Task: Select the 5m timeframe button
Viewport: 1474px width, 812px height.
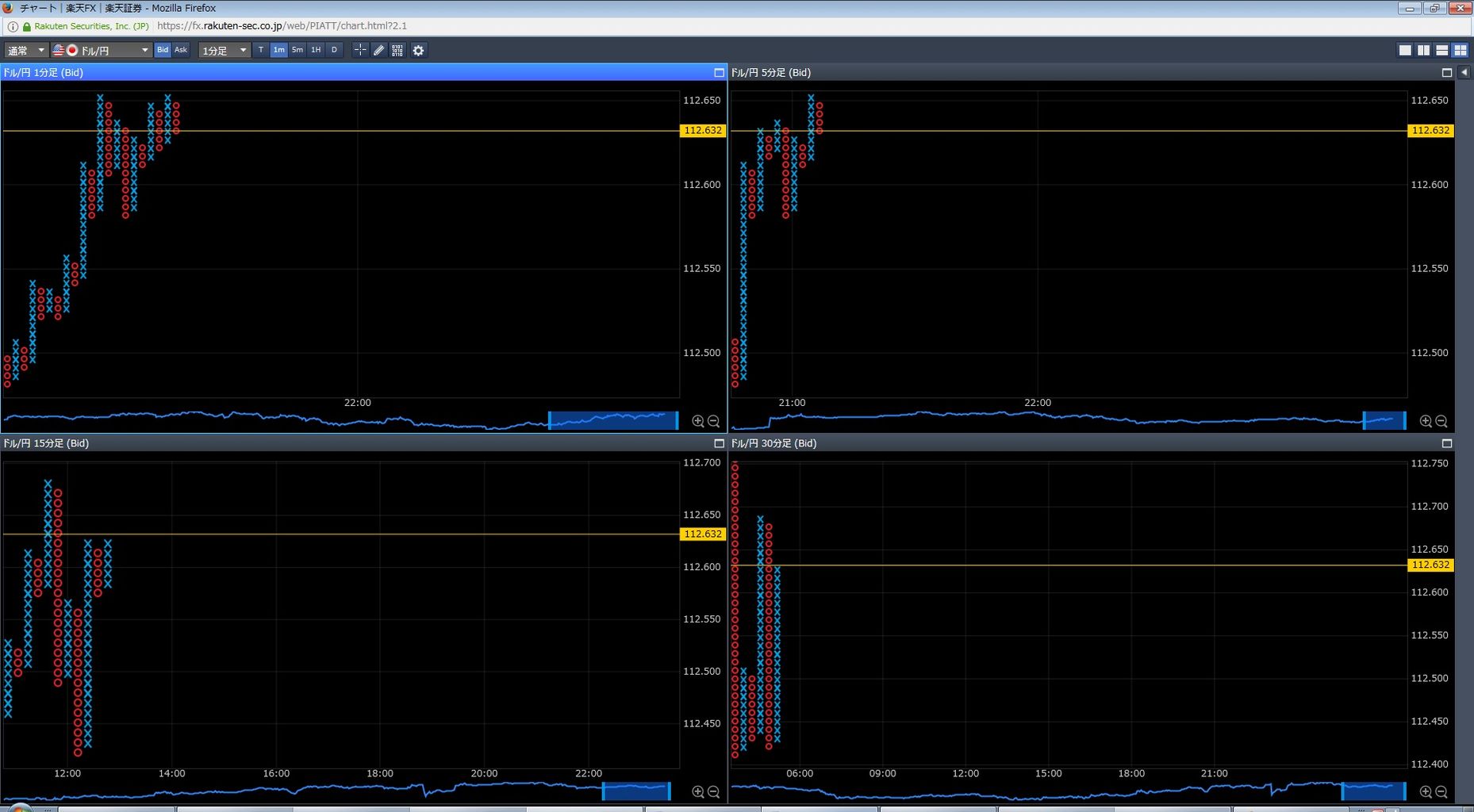Action: click(297, 50)
